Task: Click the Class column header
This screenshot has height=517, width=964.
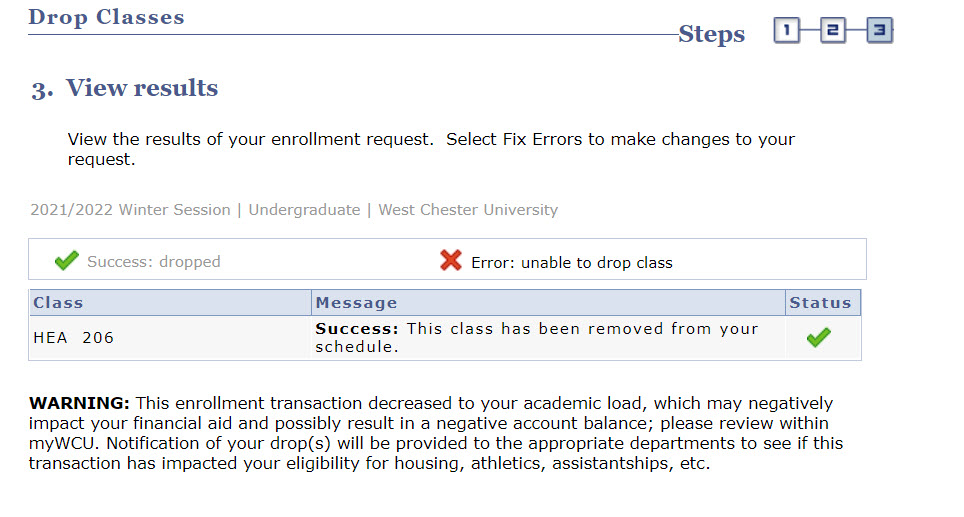Action: tap(58, 303)
